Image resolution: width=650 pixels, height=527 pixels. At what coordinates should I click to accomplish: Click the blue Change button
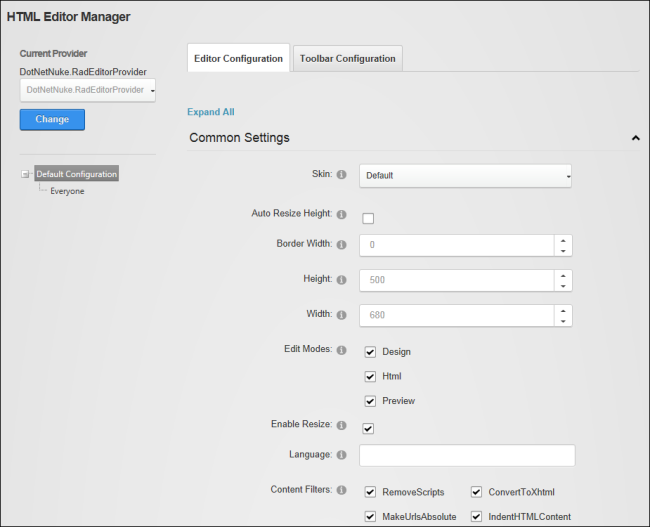[52, 119]
